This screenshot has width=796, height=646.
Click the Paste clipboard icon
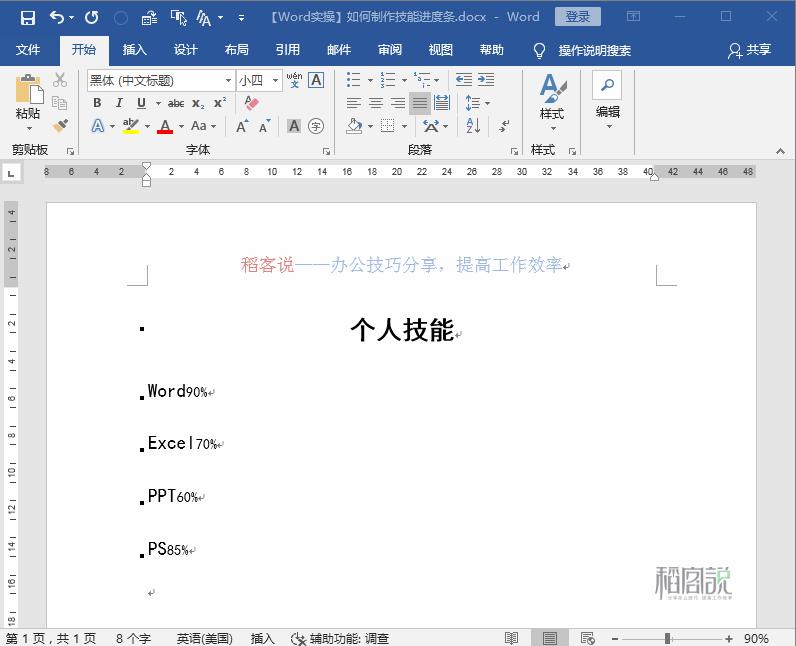pyautogui.click(x=28, y=89)
